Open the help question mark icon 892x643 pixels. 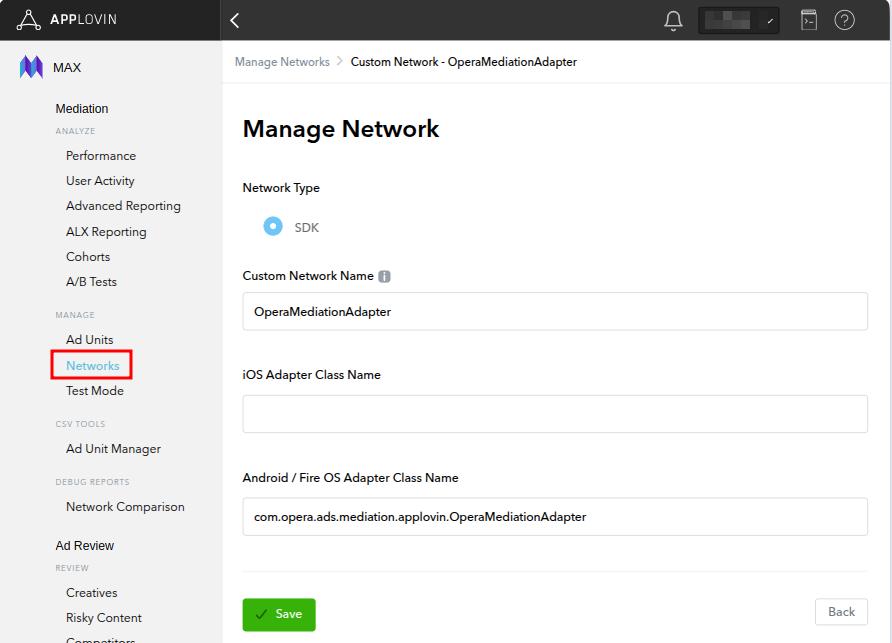click(x=843, y=20)
